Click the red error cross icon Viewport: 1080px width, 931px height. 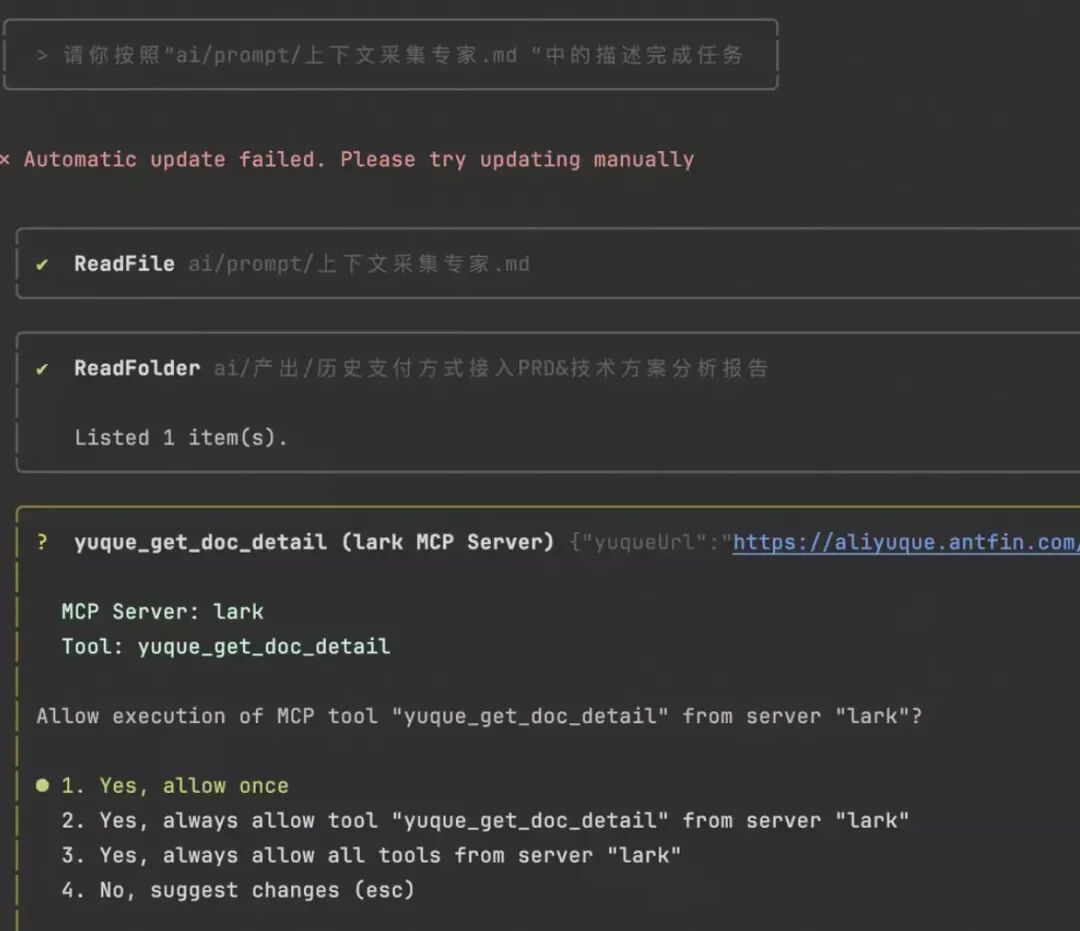(5, 160)
